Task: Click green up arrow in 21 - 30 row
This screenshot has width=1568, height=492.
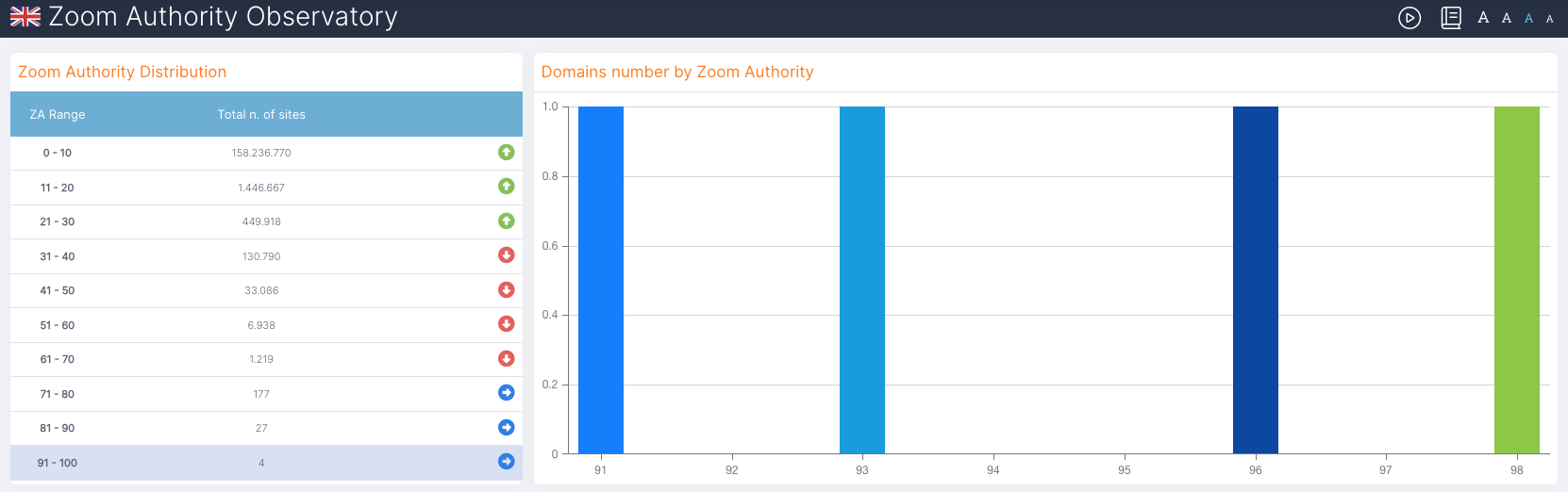Action: pos(507,221)
